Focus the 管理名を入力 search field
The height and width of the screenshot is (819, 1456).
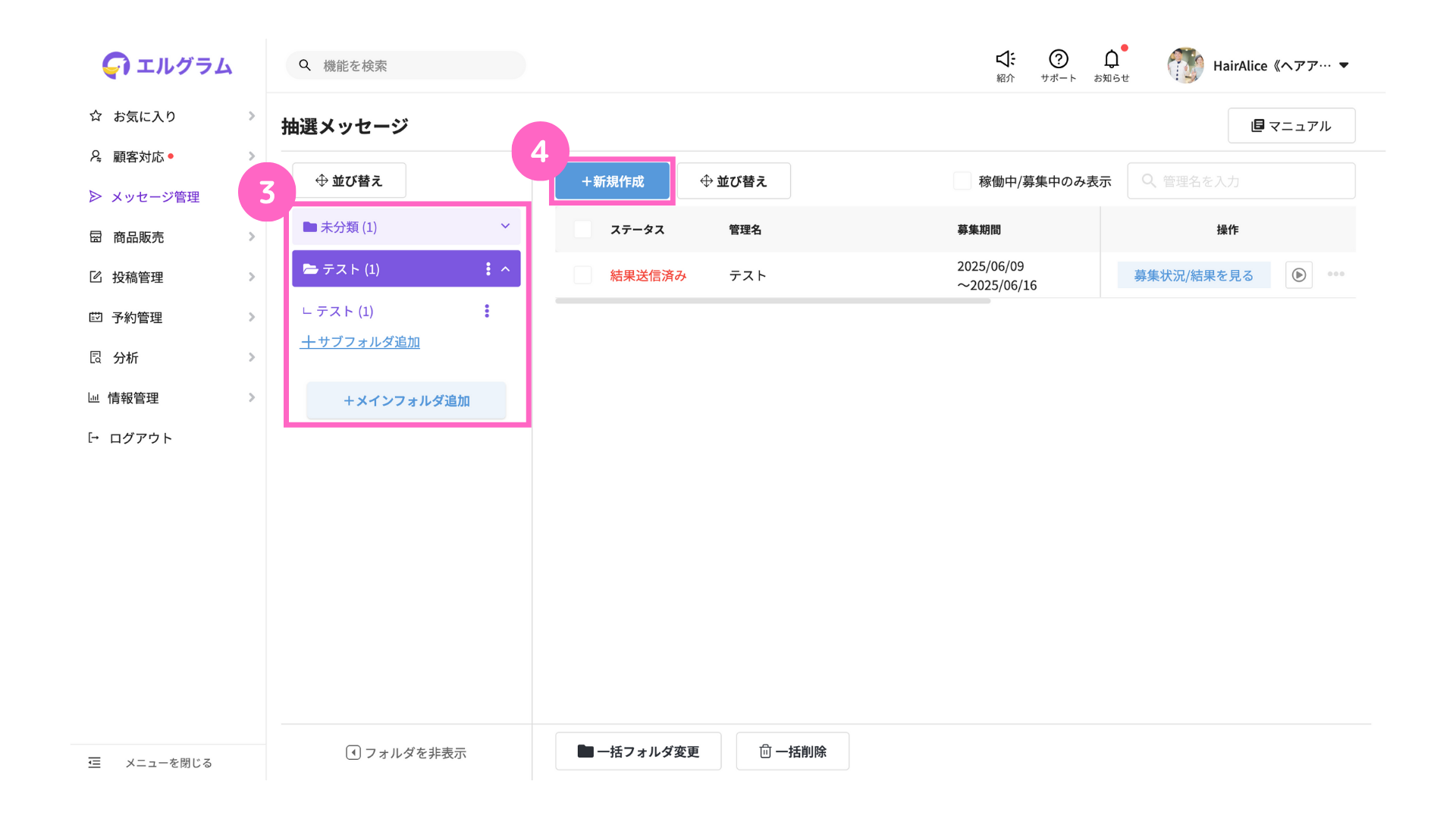(1241, 181)
